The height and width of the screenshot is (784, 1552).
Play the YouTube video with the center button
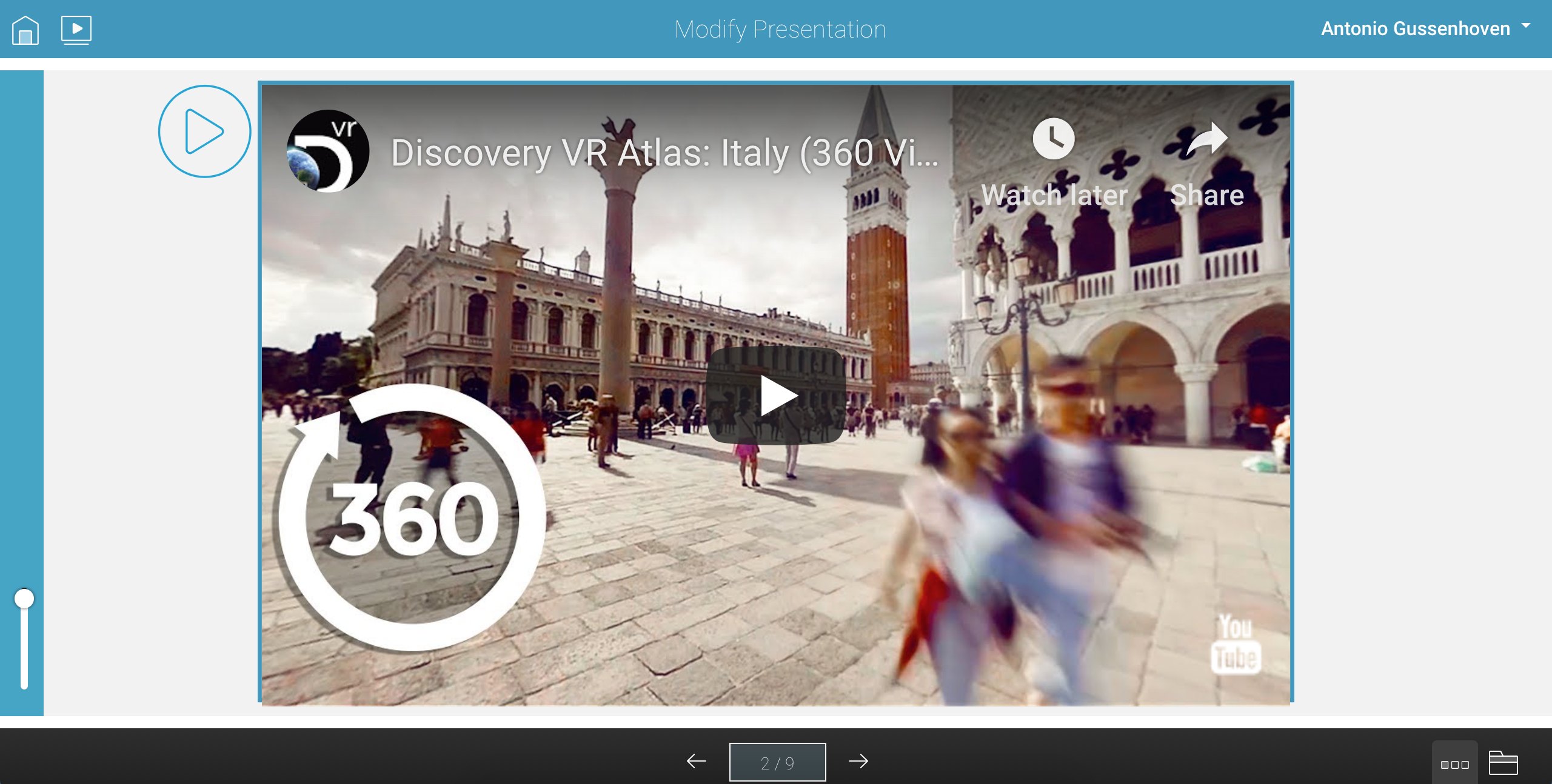(x=776, y=396)
